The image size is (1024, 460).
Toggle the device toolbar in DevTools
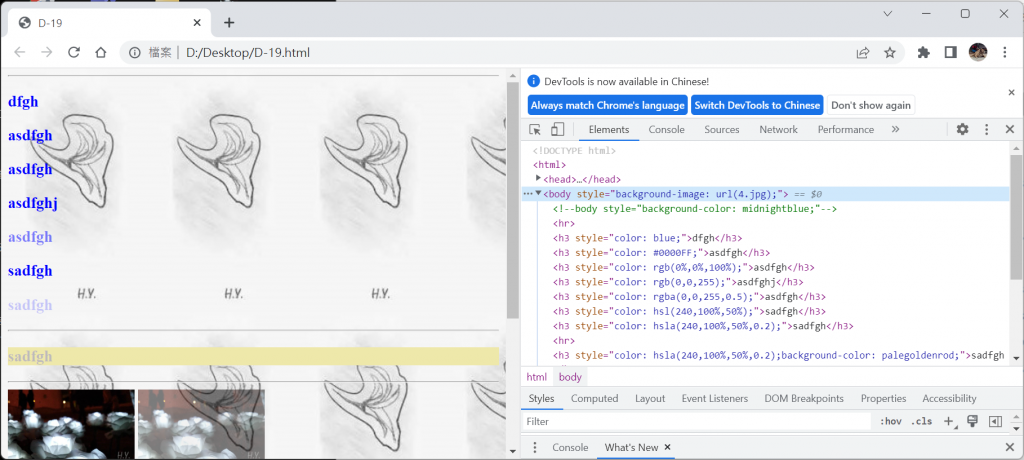(557, 129)
